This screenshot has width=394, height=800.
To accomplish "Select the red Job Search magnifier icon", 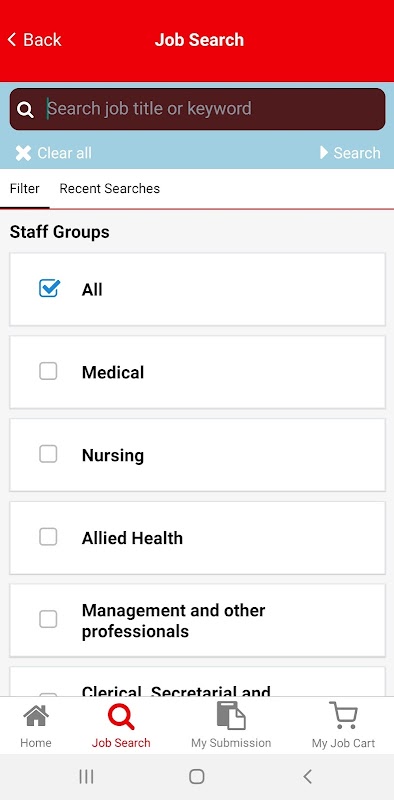I will click(x=121, y=716).
